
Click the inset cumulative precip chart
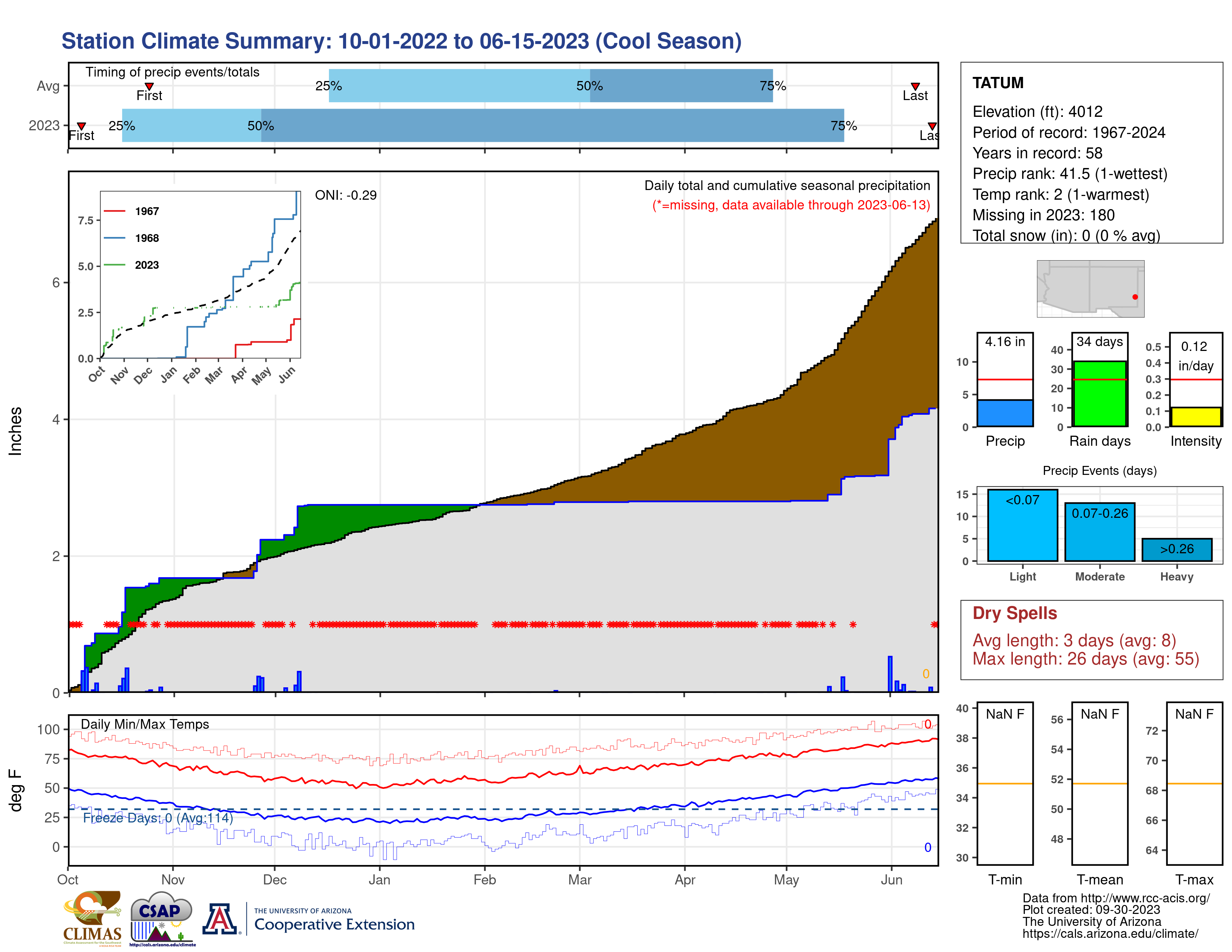pos(200,275)
